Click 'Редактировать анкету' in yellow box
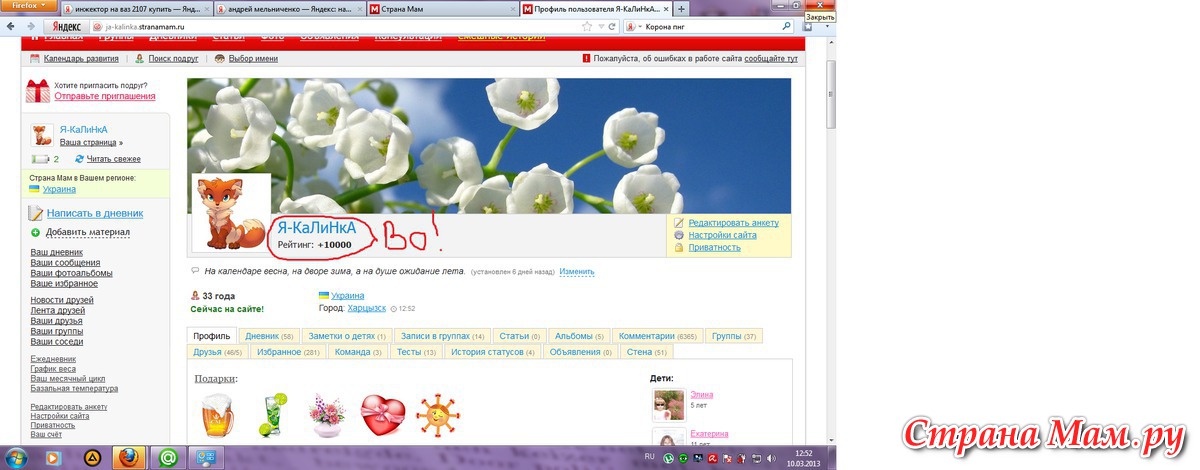This screenshot has width=1200, height=470. [733, 223]
